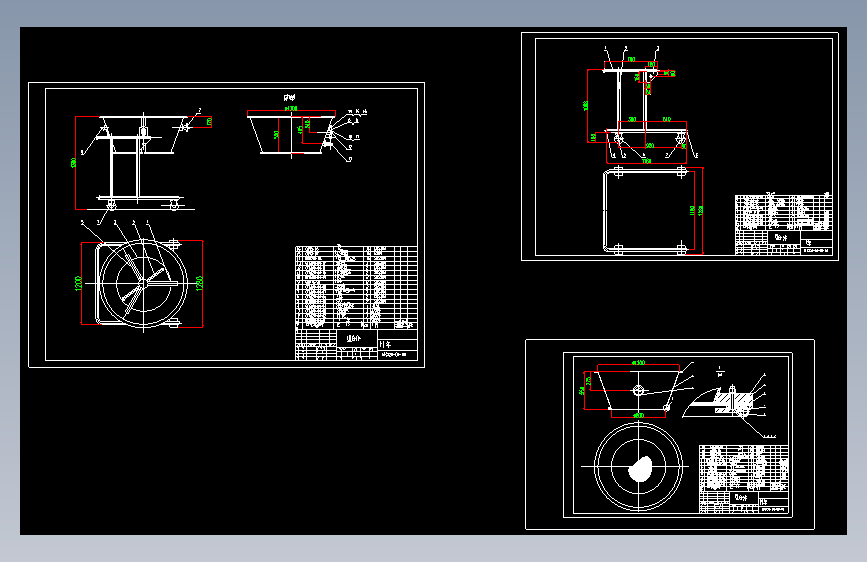
Task: Select the hopper trapezoid view on bottom-right sheet
Action: click(x=638, y=389)
